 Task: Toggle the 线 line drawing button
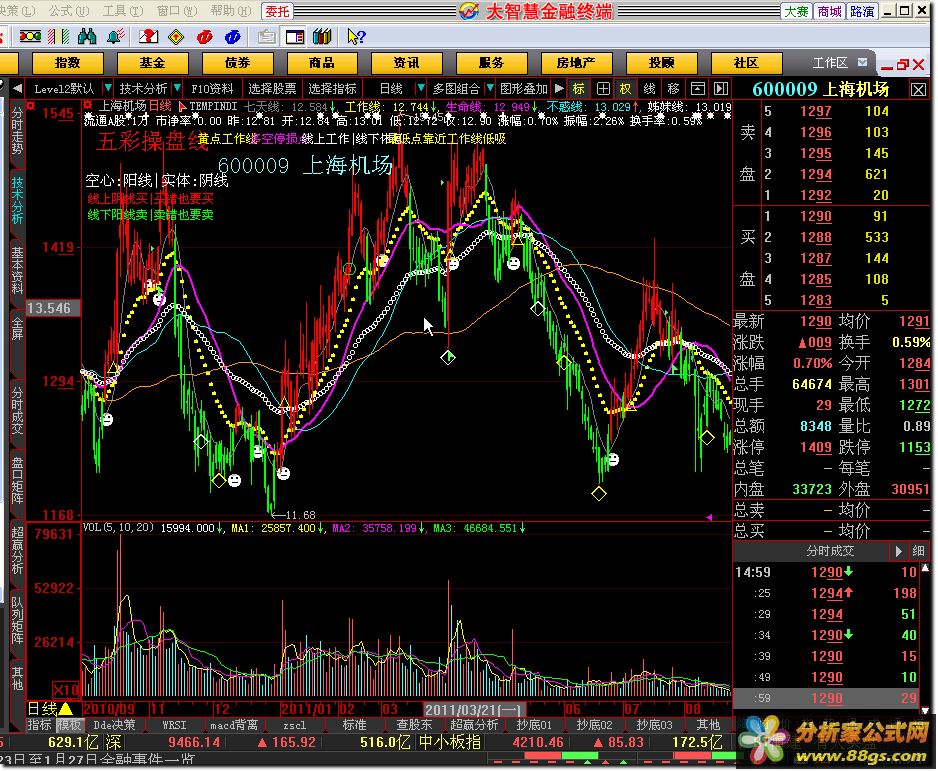[x=650, y=89]
